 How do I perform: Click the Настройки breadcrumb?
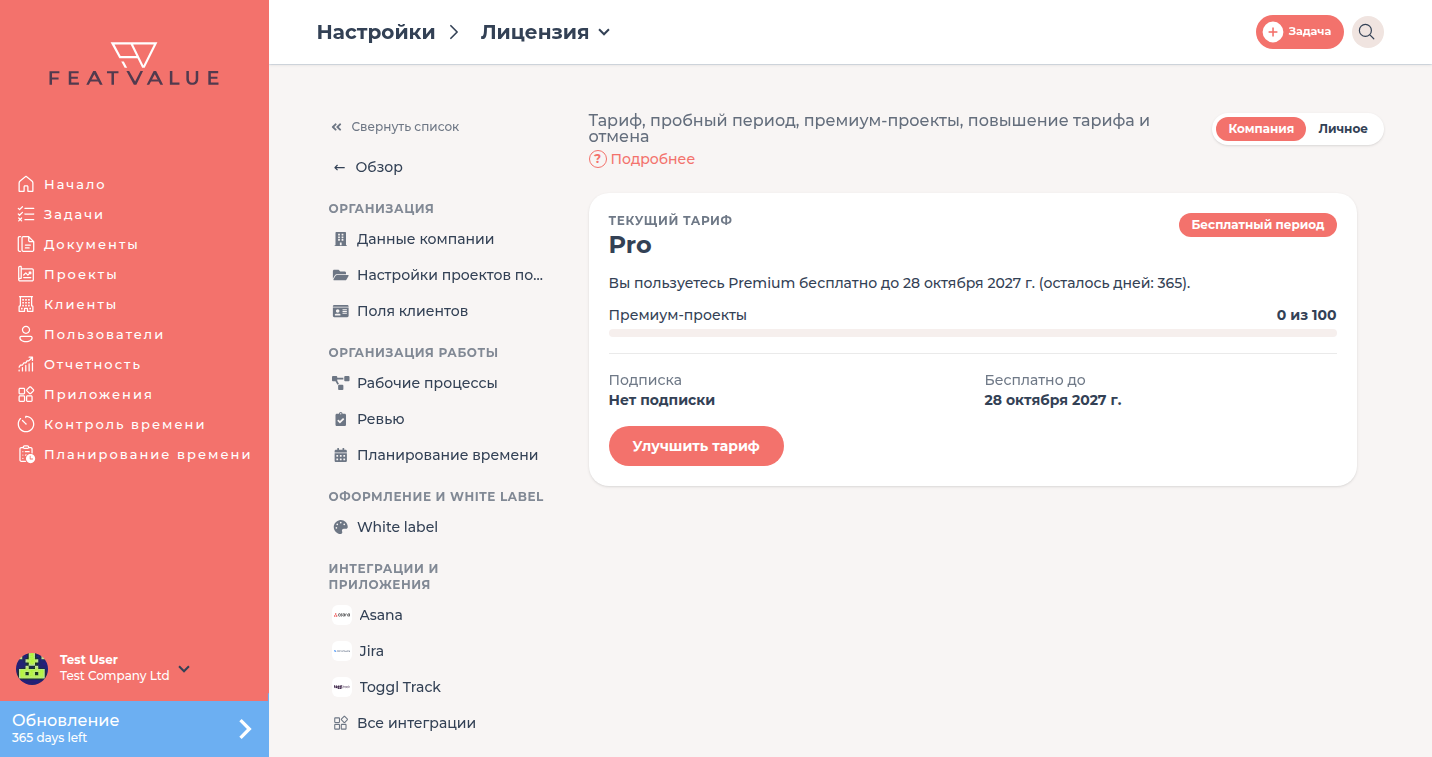[376, 32]
